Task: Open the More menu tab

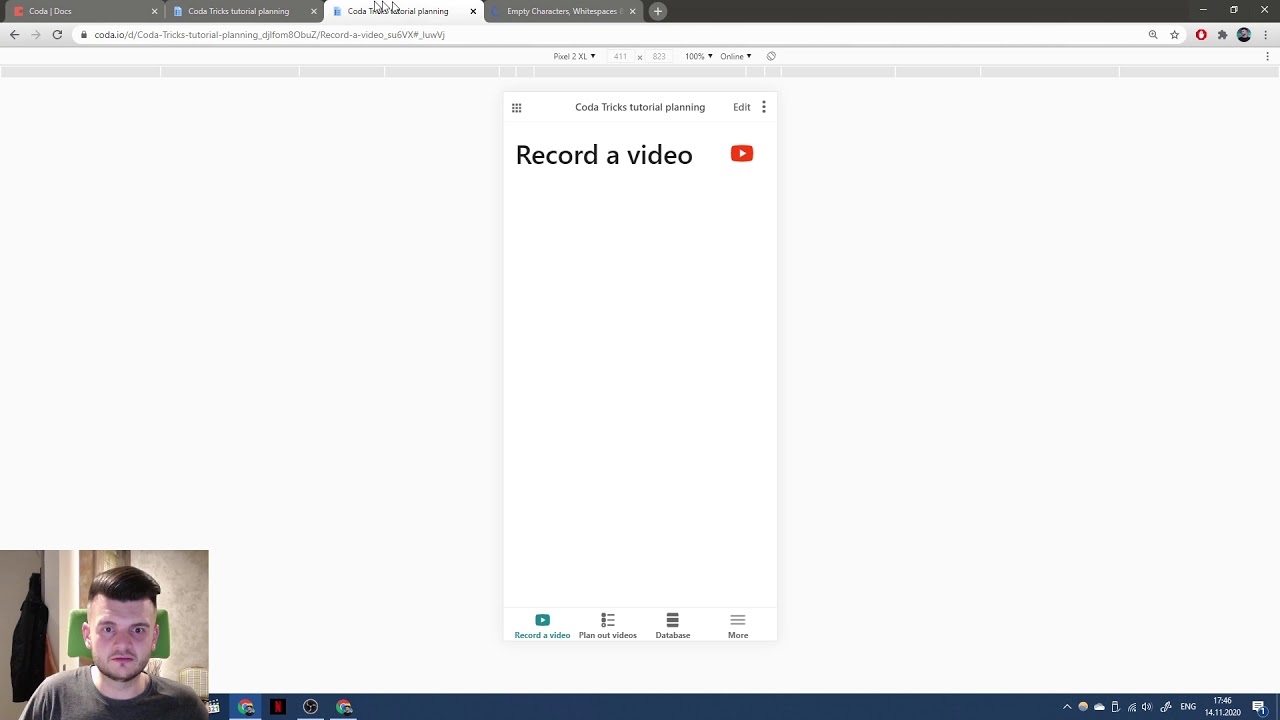Action: point(738,626)
